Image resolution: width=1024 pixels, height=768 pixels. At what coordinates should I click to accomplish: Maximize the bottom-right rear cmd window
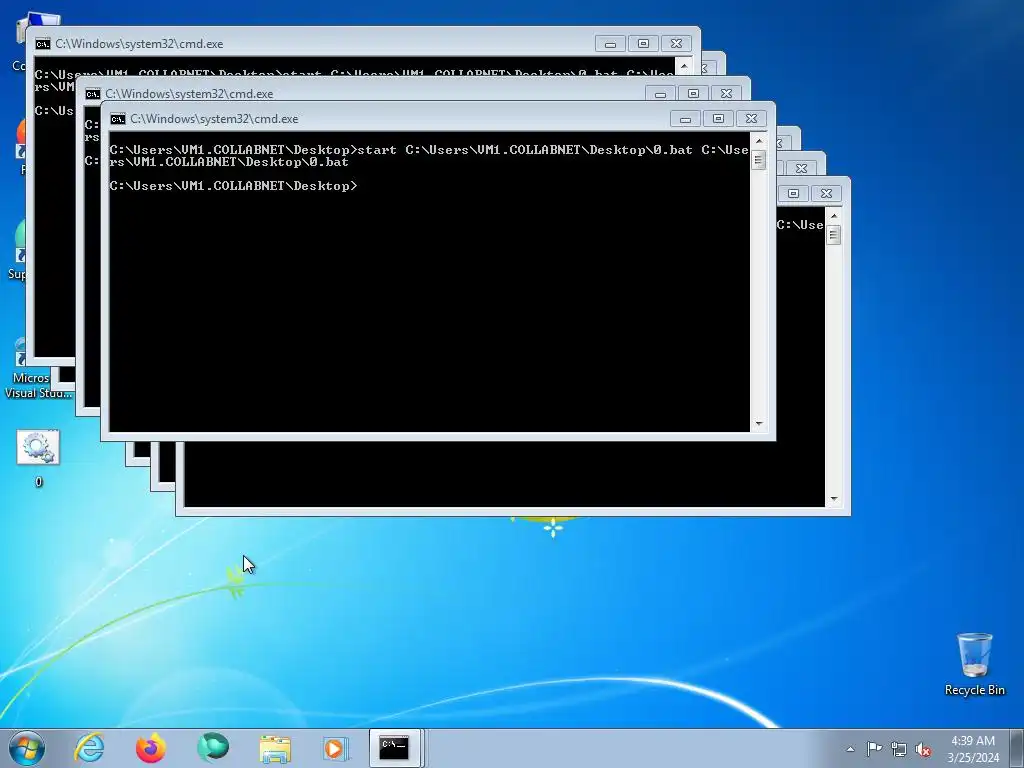coord(793,193)
